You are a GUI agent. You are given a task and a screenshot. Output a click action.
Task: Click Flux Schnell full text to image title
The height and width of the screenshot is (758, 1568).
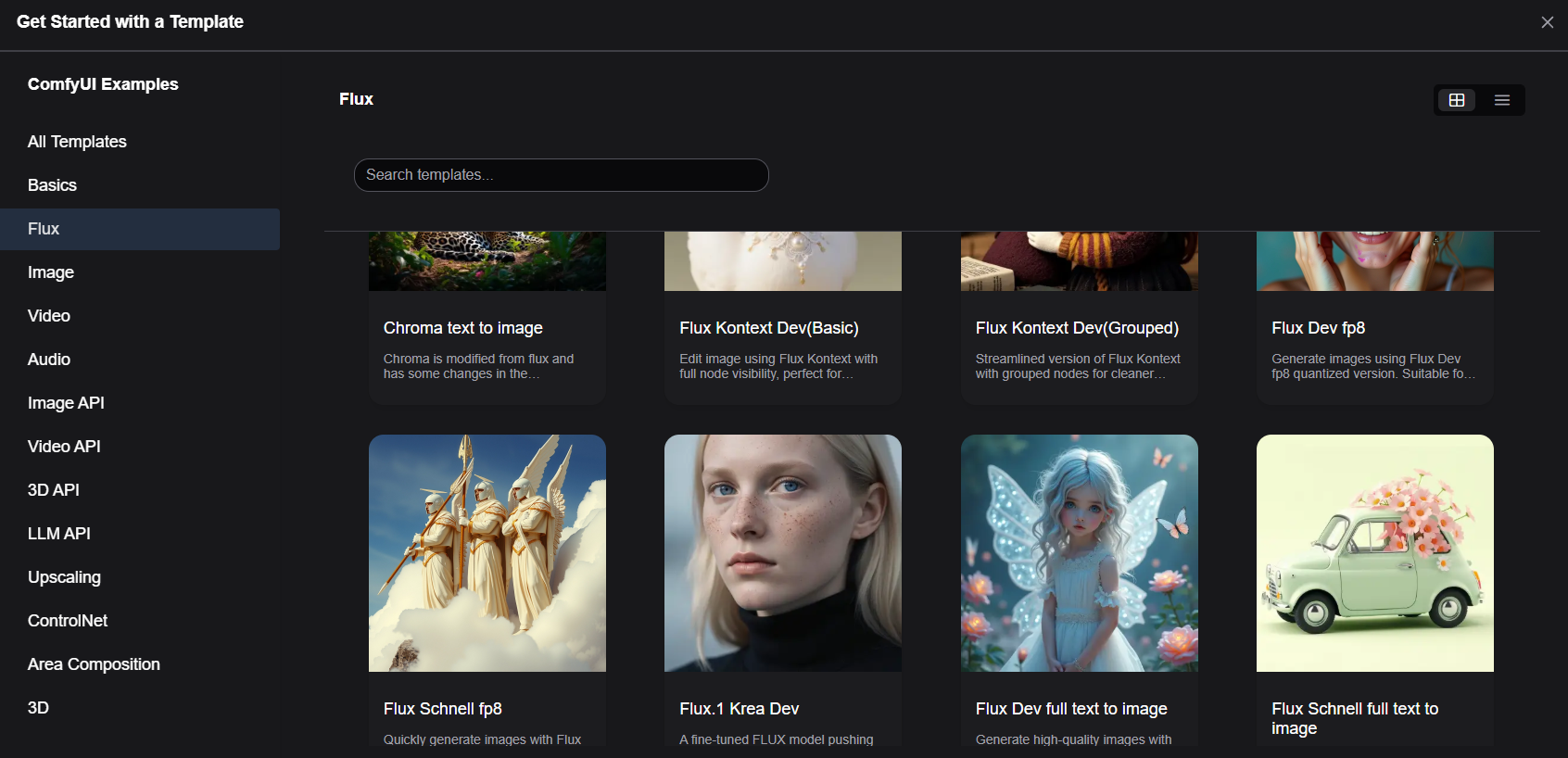click(x=1355, y=718)
